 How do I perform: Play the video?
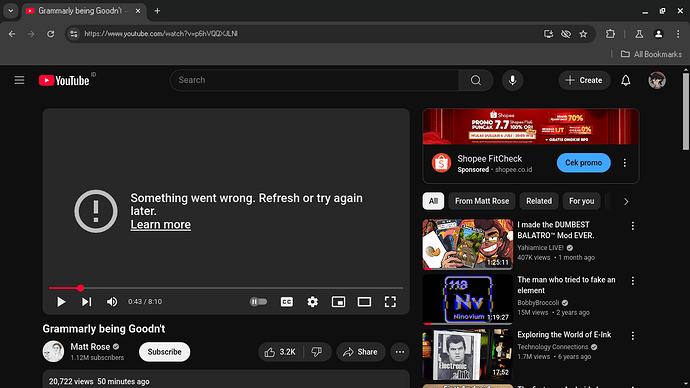coord(61,302)
